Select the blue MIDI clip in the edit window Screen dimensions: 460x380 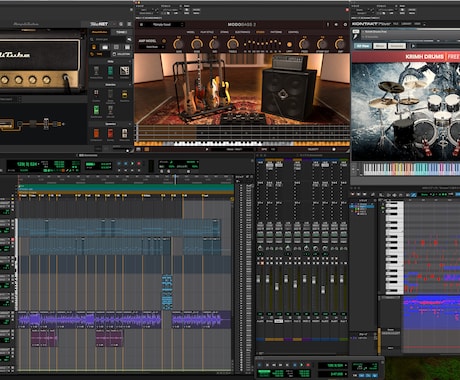pyautogui.click(x=167, y=292)
